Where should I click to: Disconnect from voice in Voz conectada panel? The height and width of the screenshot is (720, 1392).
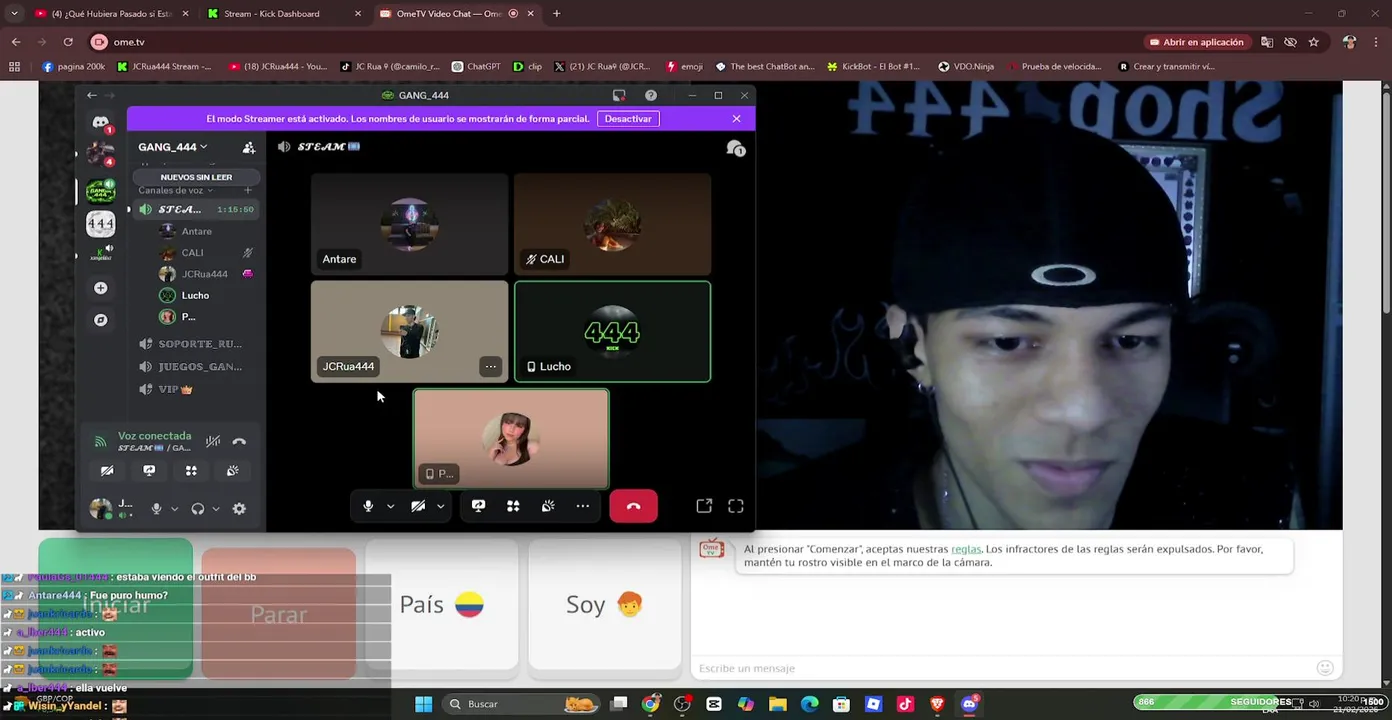point(239,441)
